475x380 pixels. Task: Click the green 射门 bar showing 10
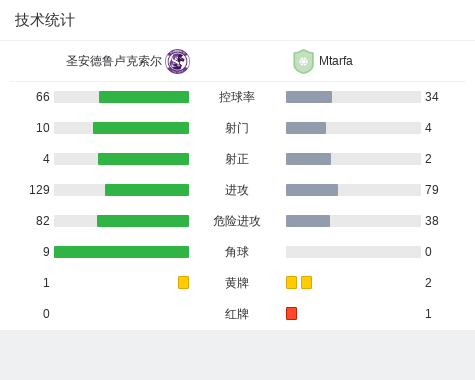tap(141, 128)
